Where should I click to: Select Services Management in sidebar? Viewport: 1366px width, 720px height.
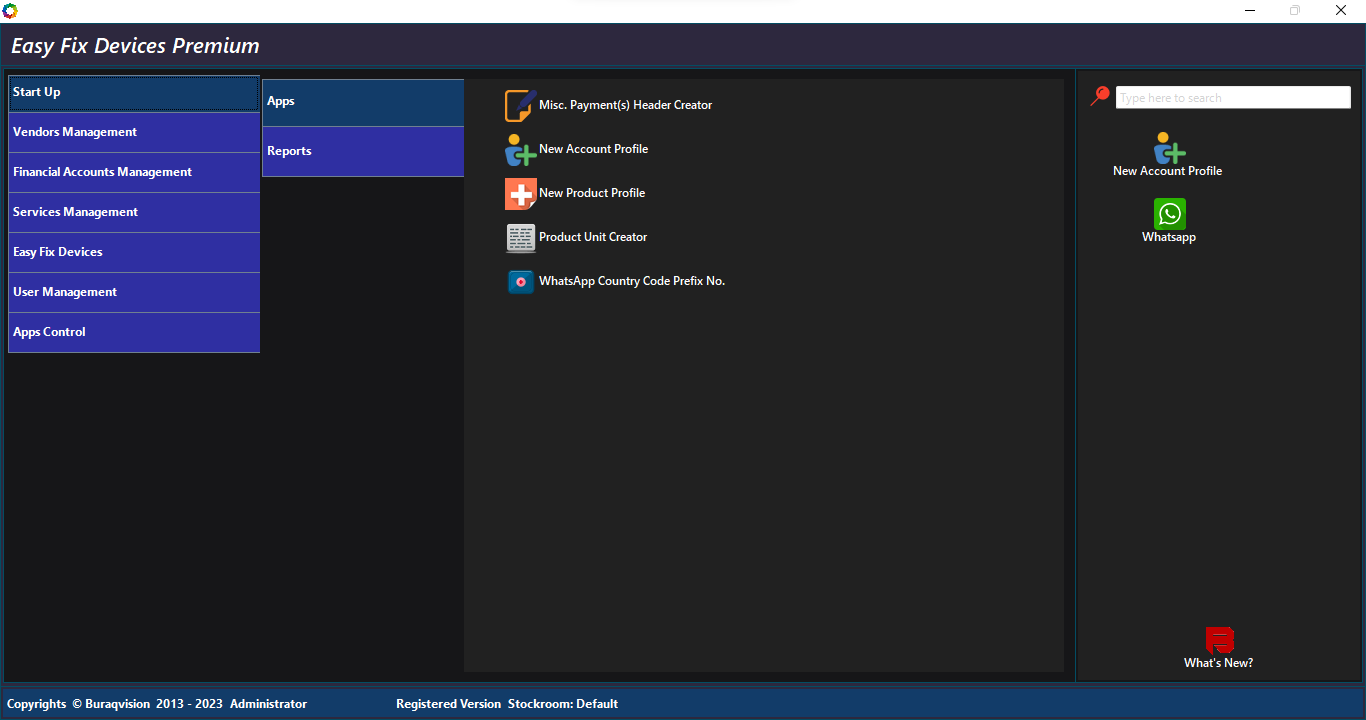(134, 212)
